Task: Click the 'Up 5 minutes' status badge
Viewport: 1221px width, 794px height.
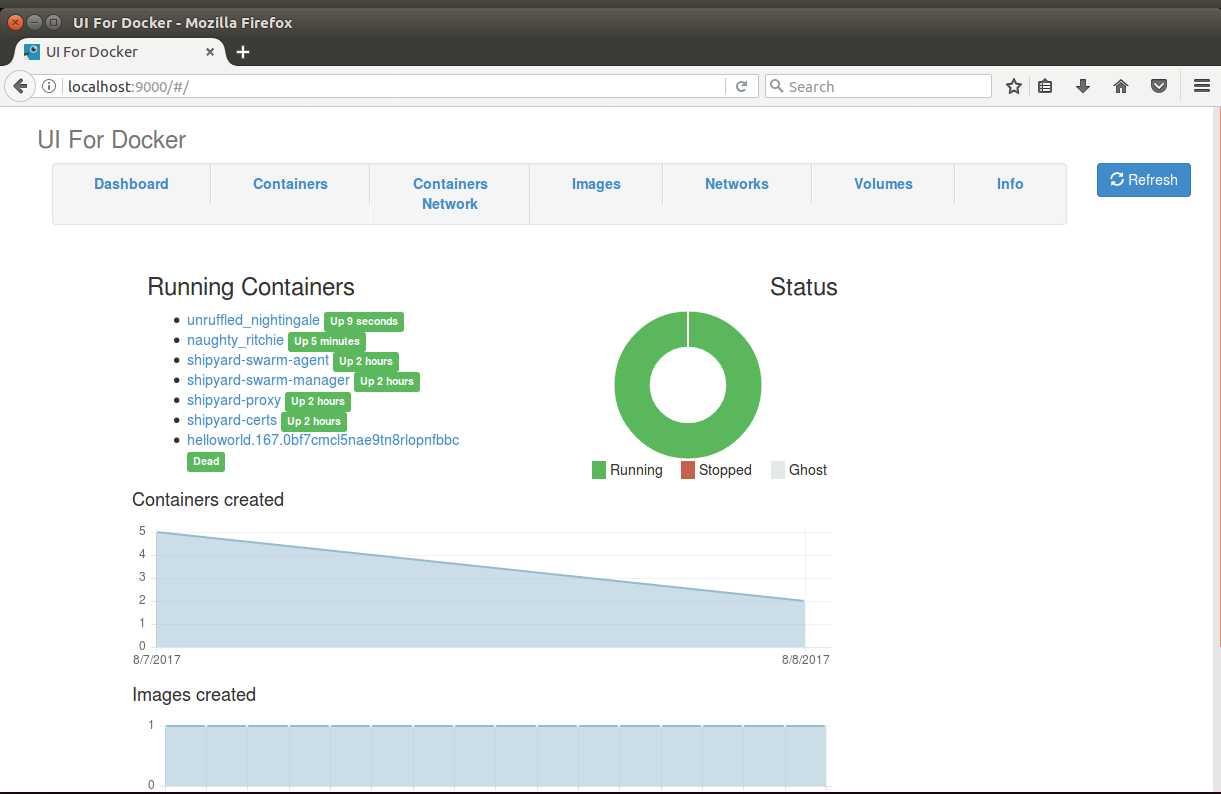Action: 327,341
